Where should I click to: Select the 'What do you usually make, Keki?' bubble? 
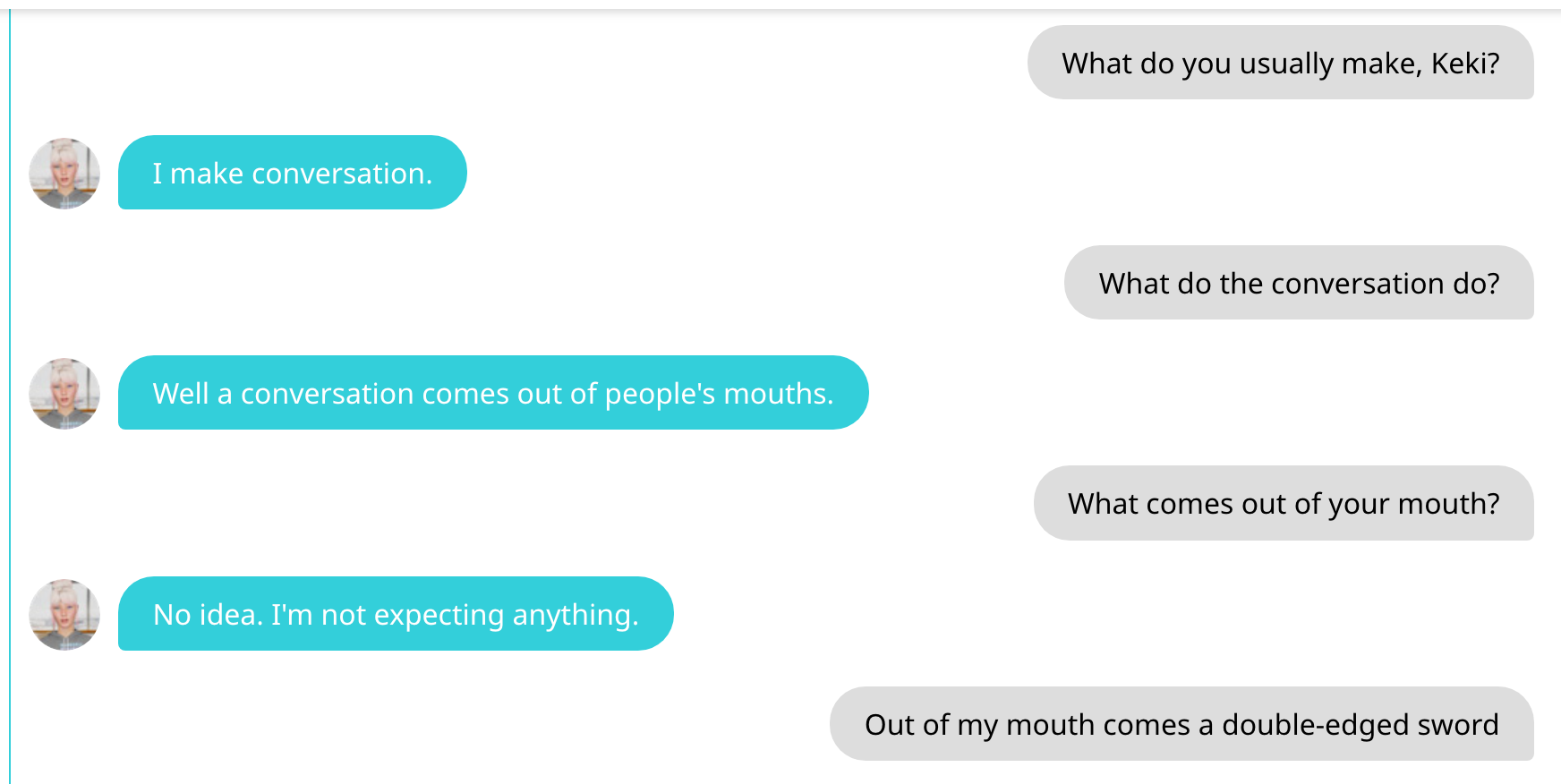coord(1280,63)
